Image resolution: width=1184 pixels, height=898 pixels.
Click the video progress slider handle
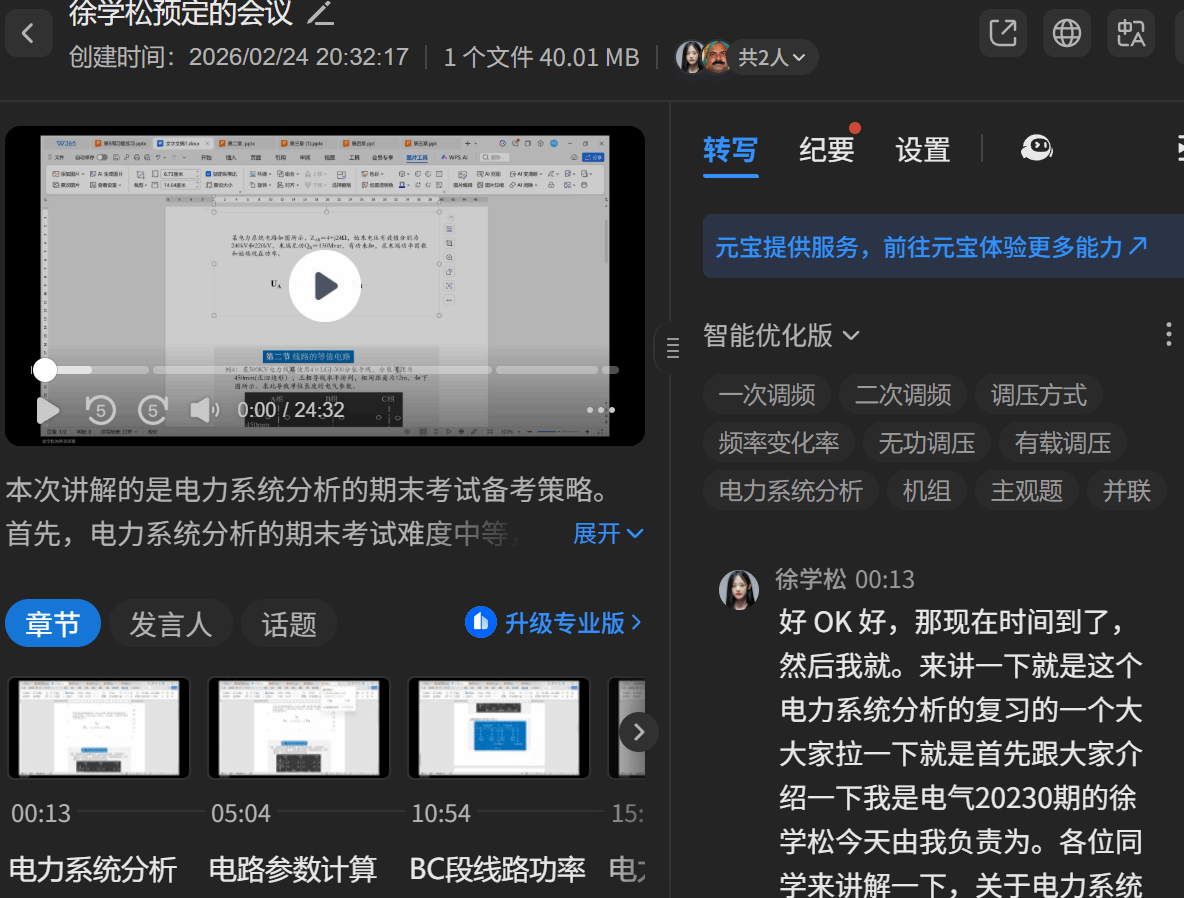click(45, 370)
